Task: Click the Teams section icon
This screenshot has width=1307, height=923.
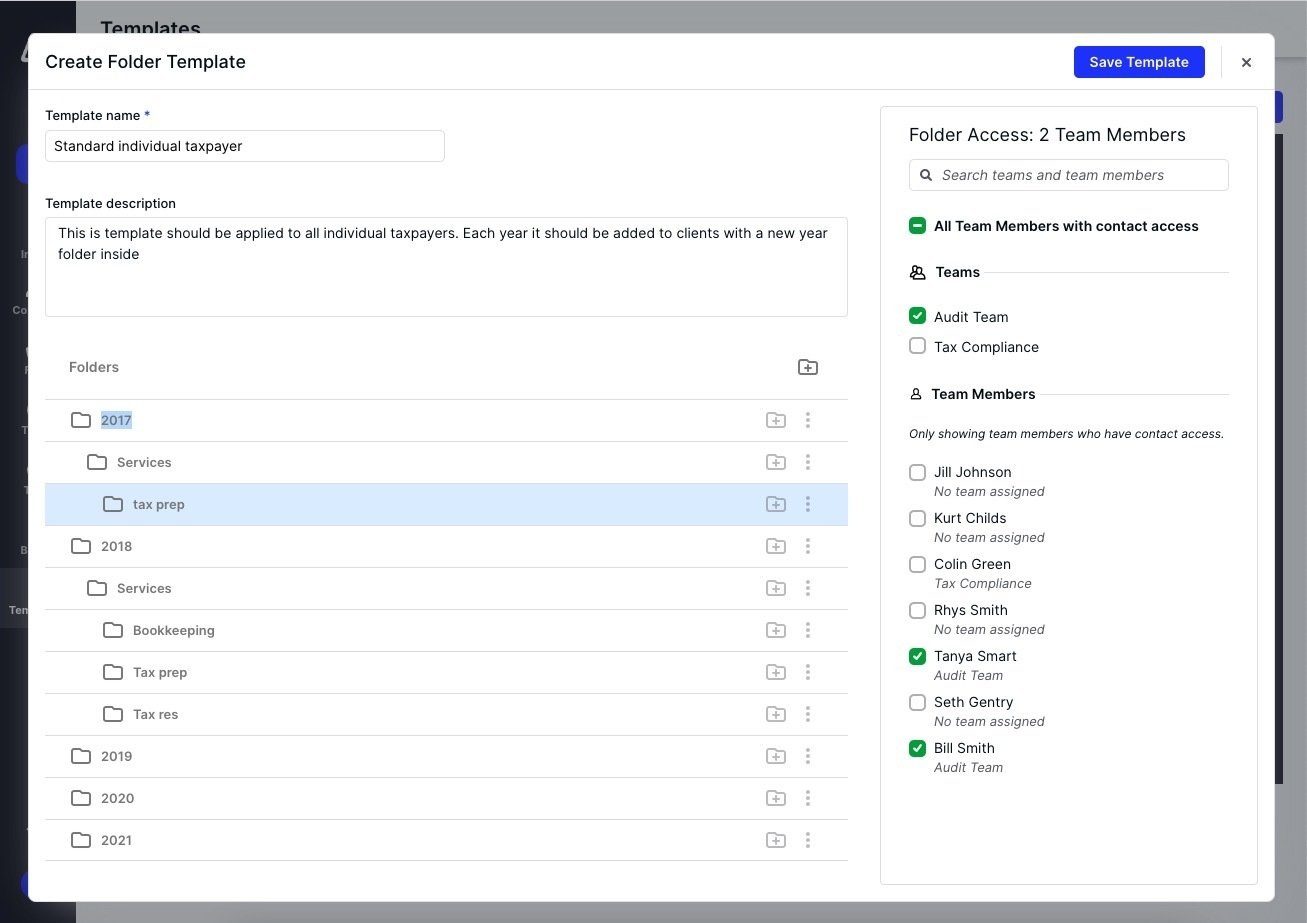Action: pos(917,272)
